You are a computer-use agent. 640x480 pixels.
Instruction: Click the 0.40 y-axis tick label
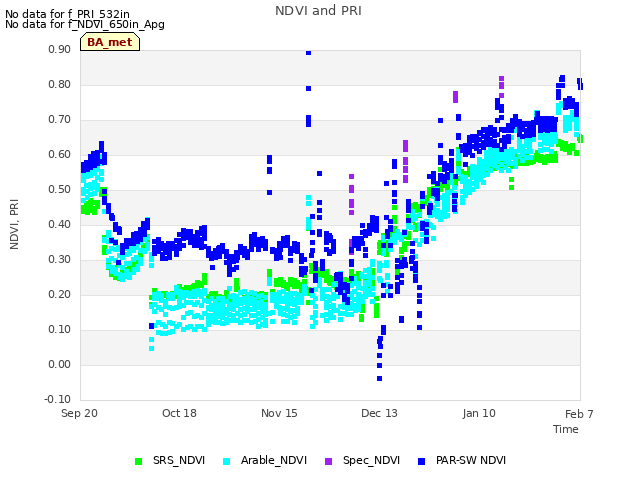pos(59,225)
